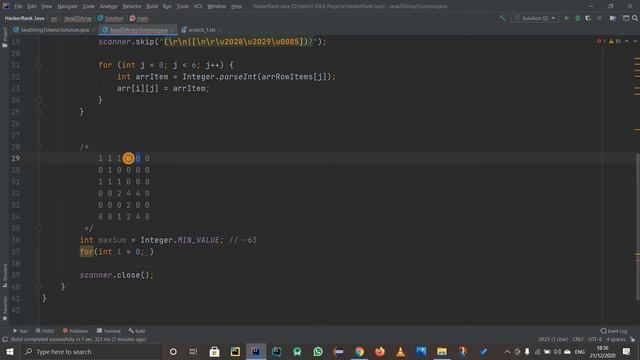Click the error count indicator in editor
This screenshot has height=360, width=640.
(x=601, y=41)
